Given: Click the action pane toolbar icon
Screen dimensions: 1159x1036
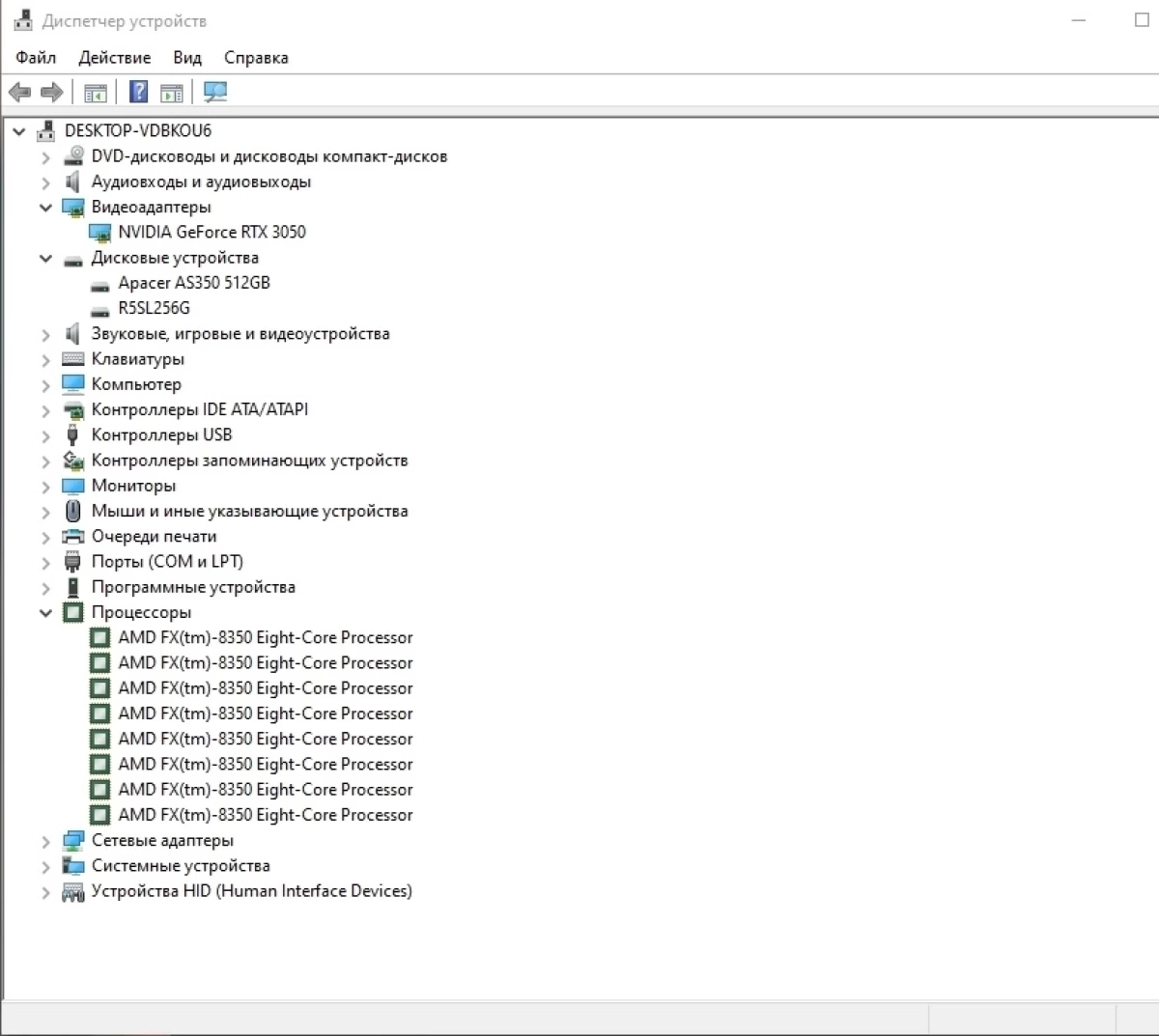Looking at the screenshot, I should 172,93.
